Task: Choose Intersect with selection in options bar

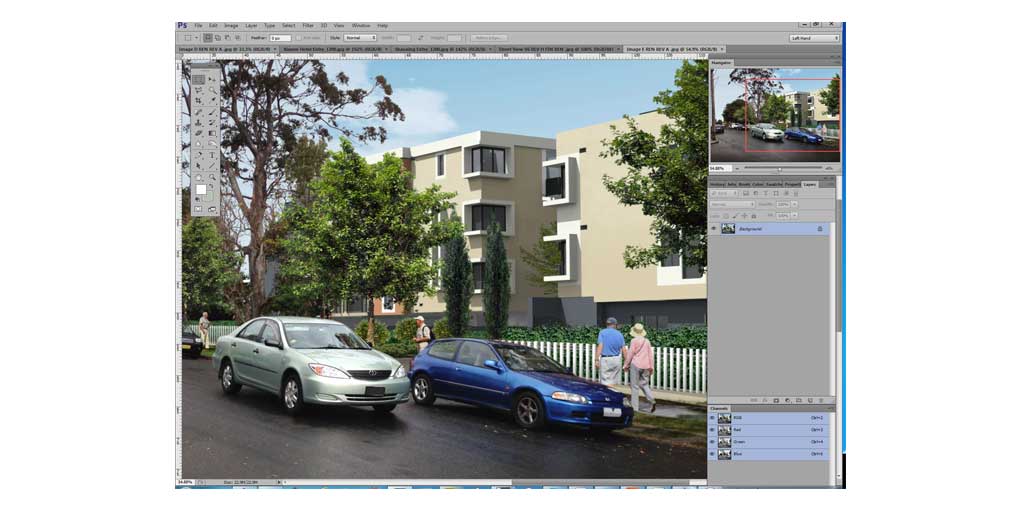Action: pos(237,38)
